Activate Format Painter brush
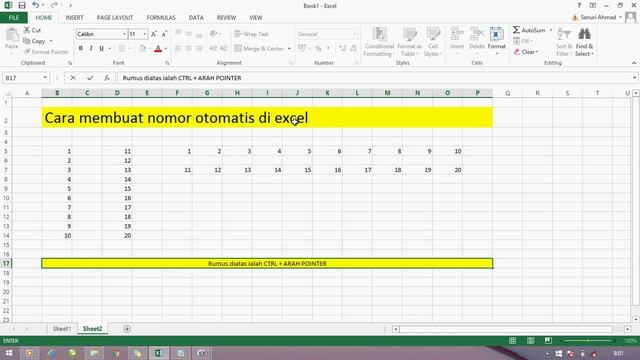The width and height of the screenshot is (640, 360). (46, 52)
